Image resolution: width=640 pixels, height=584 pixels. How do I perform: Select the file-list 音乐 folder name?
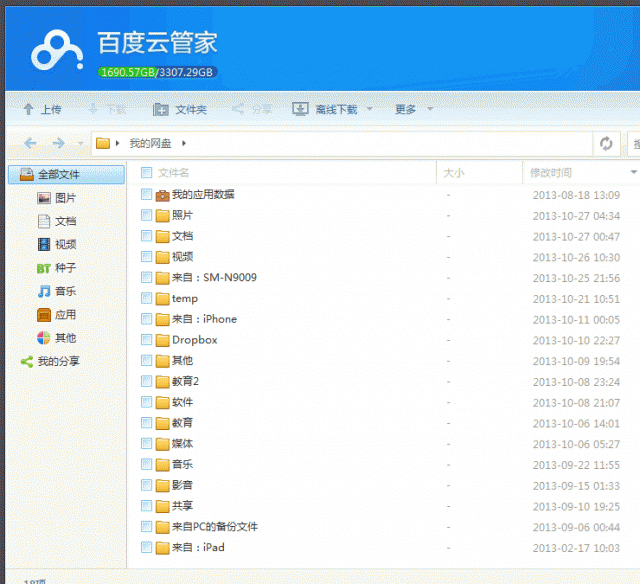182,464
